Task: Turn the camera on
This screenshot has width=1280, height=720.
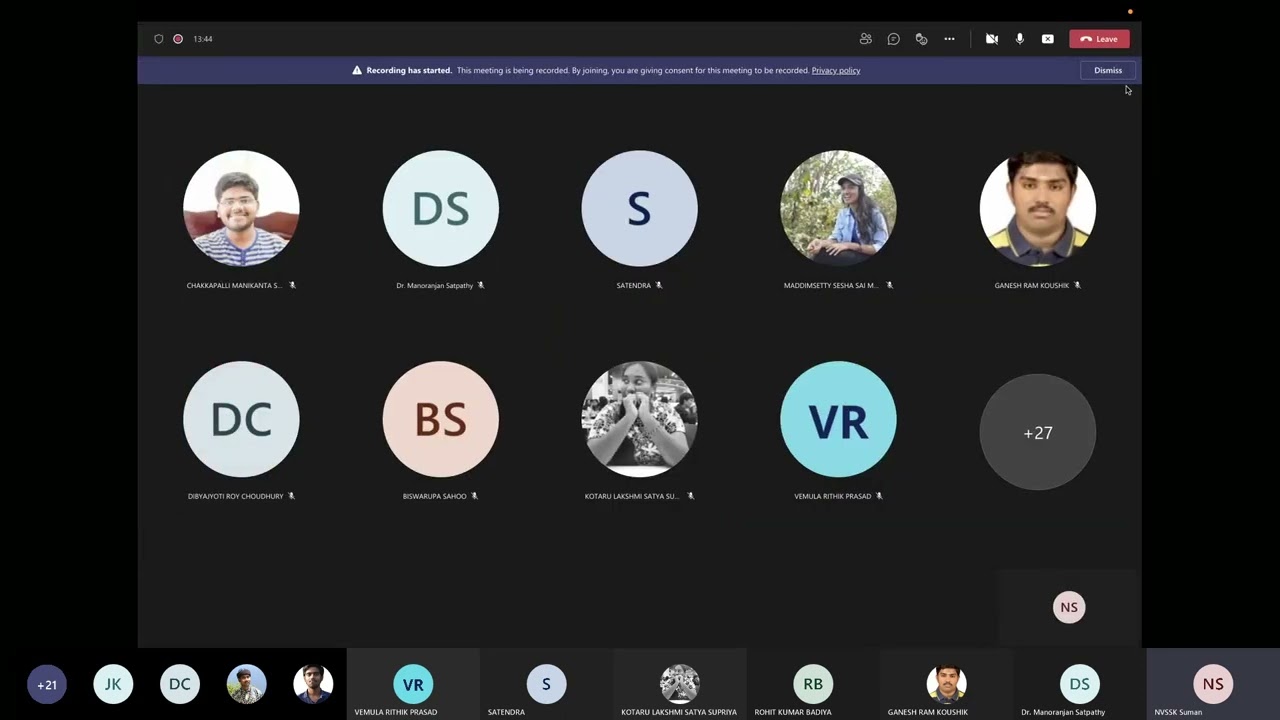Action: click(x=991, y=39)
